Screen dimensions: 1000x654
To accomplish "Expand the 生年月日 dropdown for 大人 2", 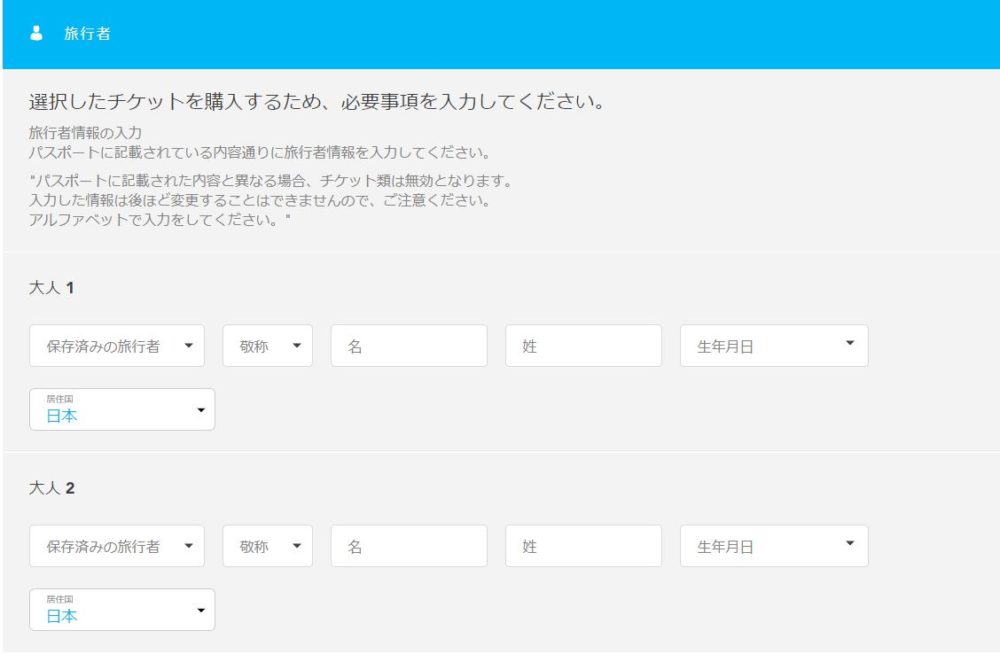I will [x=773, y=546].
